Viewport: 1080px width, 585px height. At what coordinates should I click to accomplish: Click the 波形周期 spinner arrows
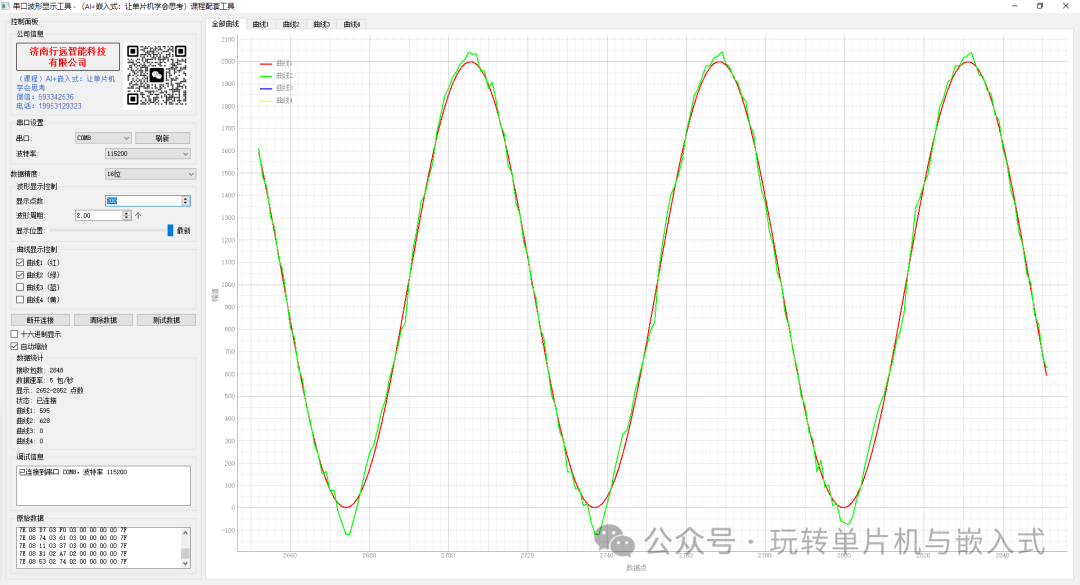coord(127,216)
